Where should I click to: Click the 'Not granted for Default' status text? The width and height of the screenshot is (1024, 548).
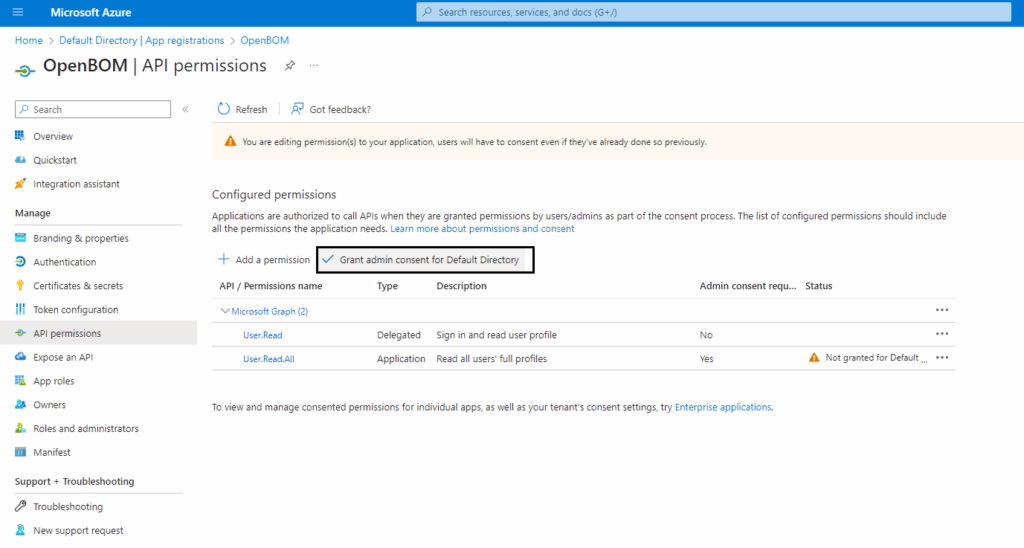876,357
